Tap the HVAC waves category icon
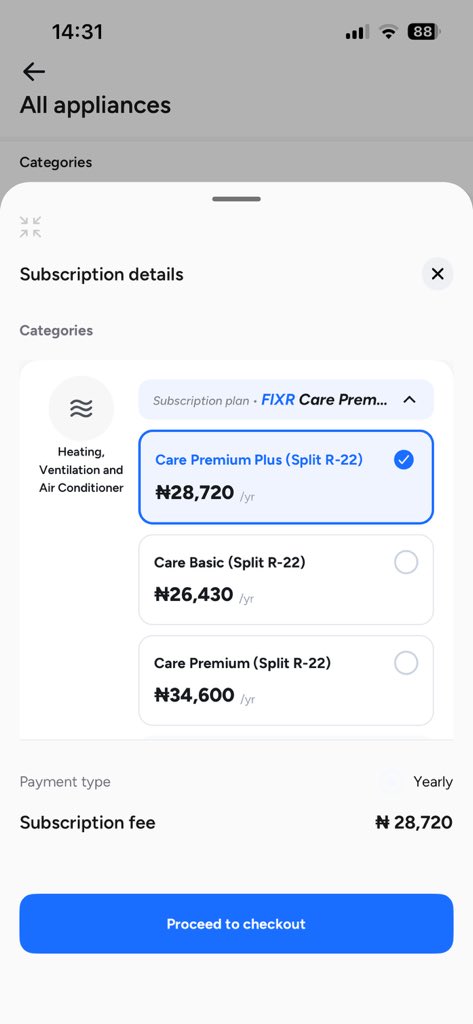 (81, 409)
